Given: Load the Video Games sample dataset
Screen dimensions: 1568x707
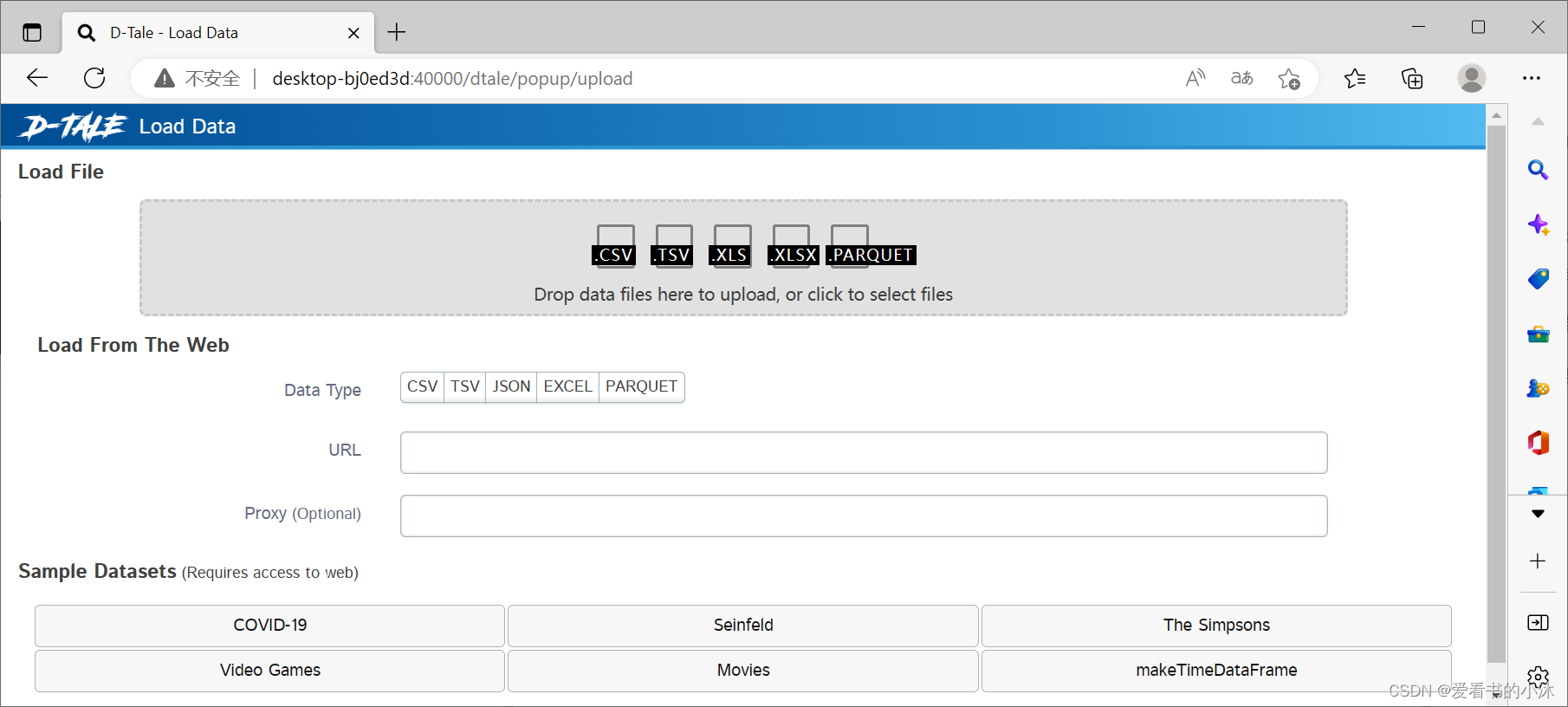Looking at the screenshot, I should click(x=269, y=671).
